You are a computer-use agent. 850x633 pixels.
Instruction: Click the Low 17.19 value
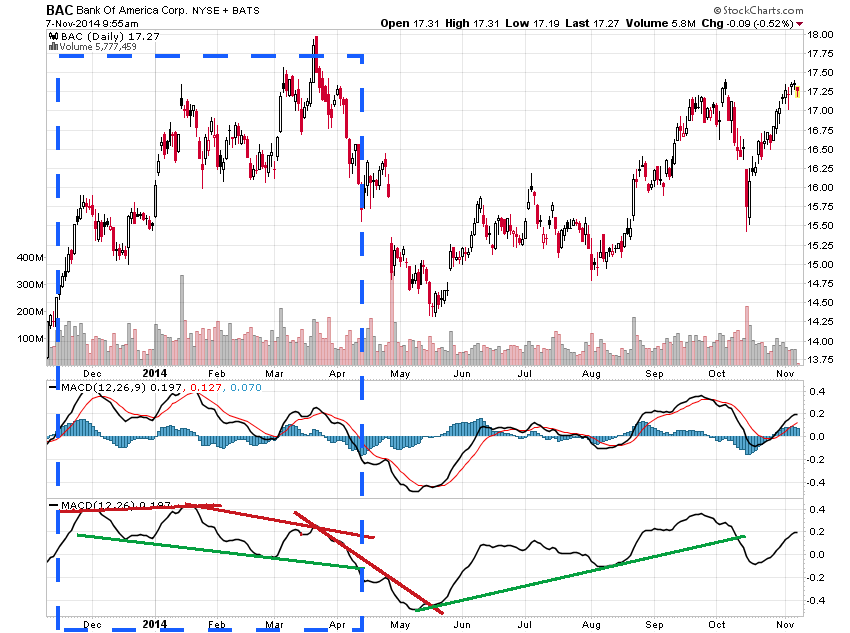pos(532,23)
